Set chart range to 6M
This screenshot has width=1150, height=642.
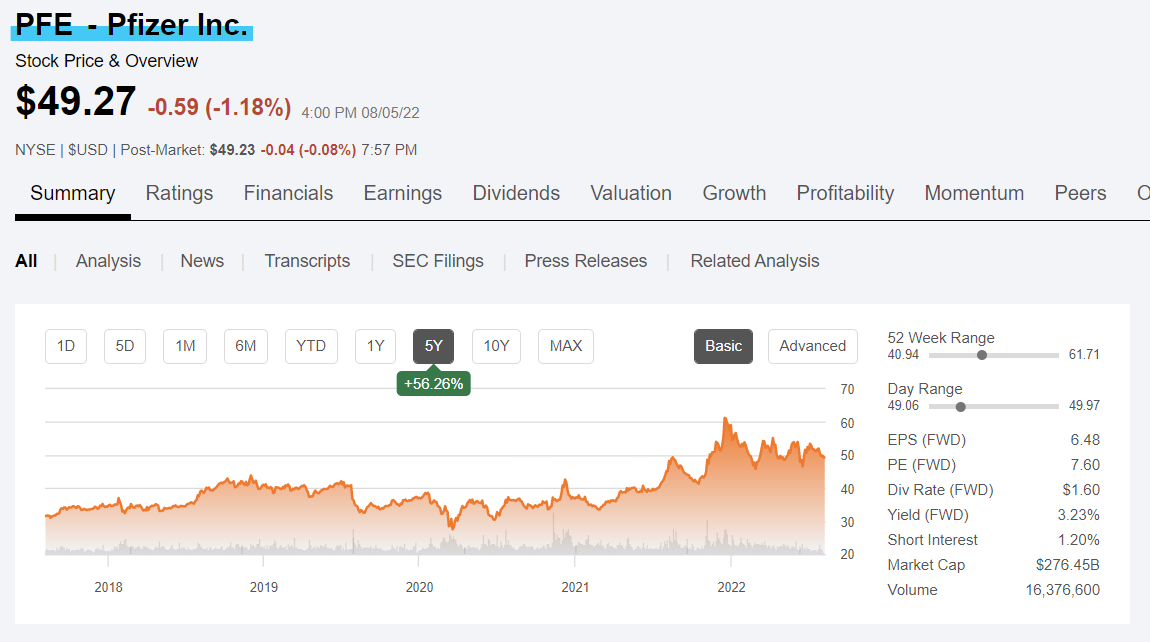pos(246,346)
